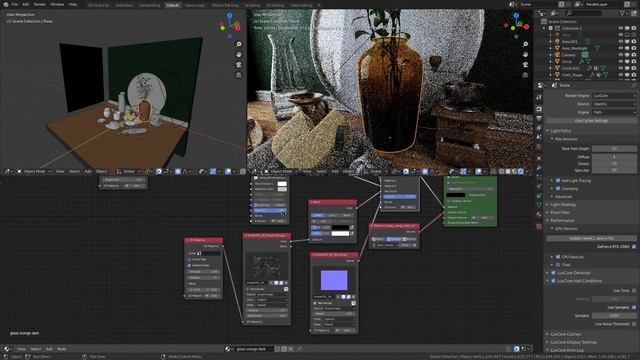This screenshot has height=360, width=640.
Task: Switch to the Compositing workspace tab
Action: (149, 5)
